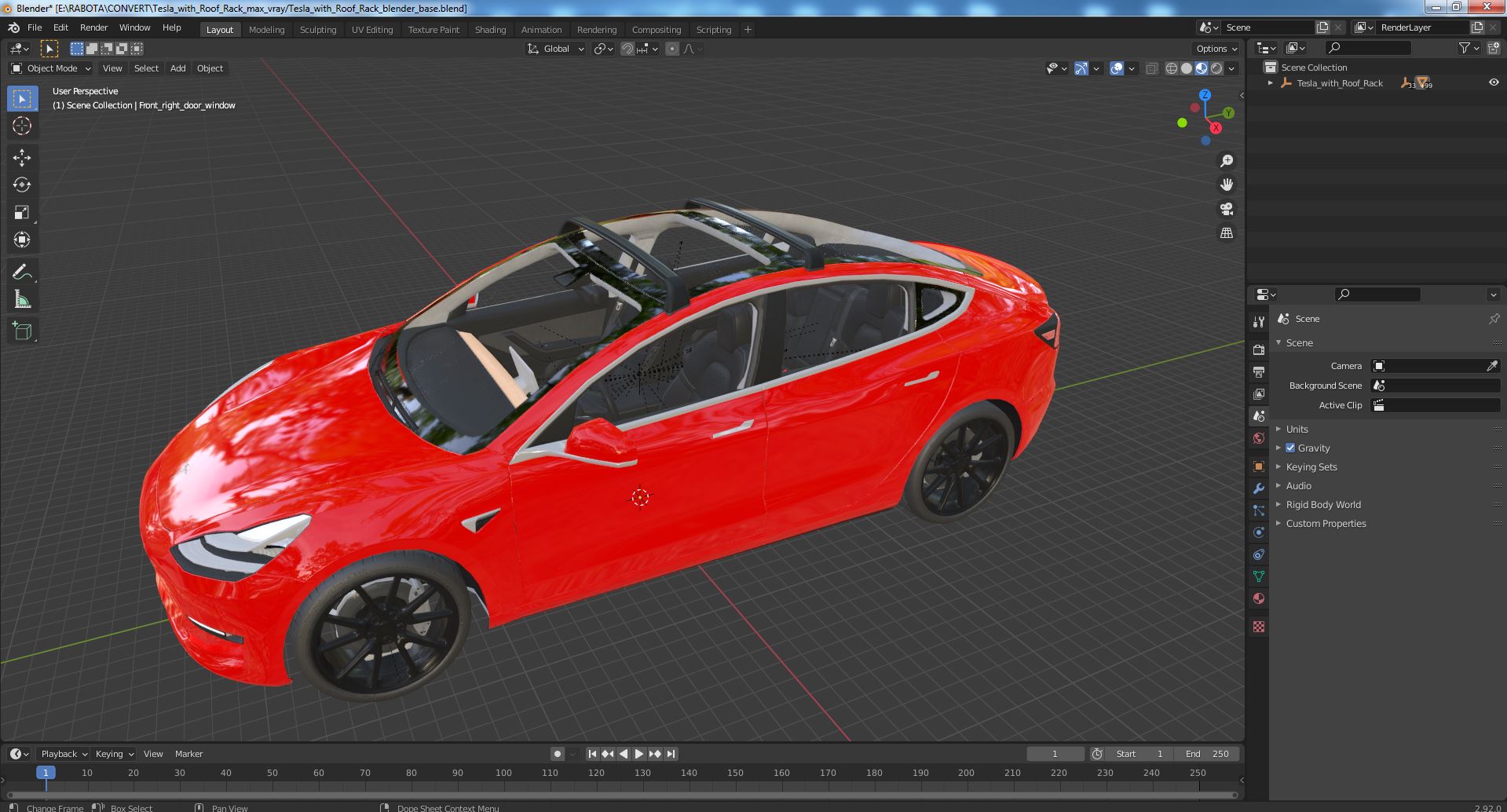The image size is (1507, 812).
Task: Open the viewport Add menu
Action: click(x=178, y=68)
